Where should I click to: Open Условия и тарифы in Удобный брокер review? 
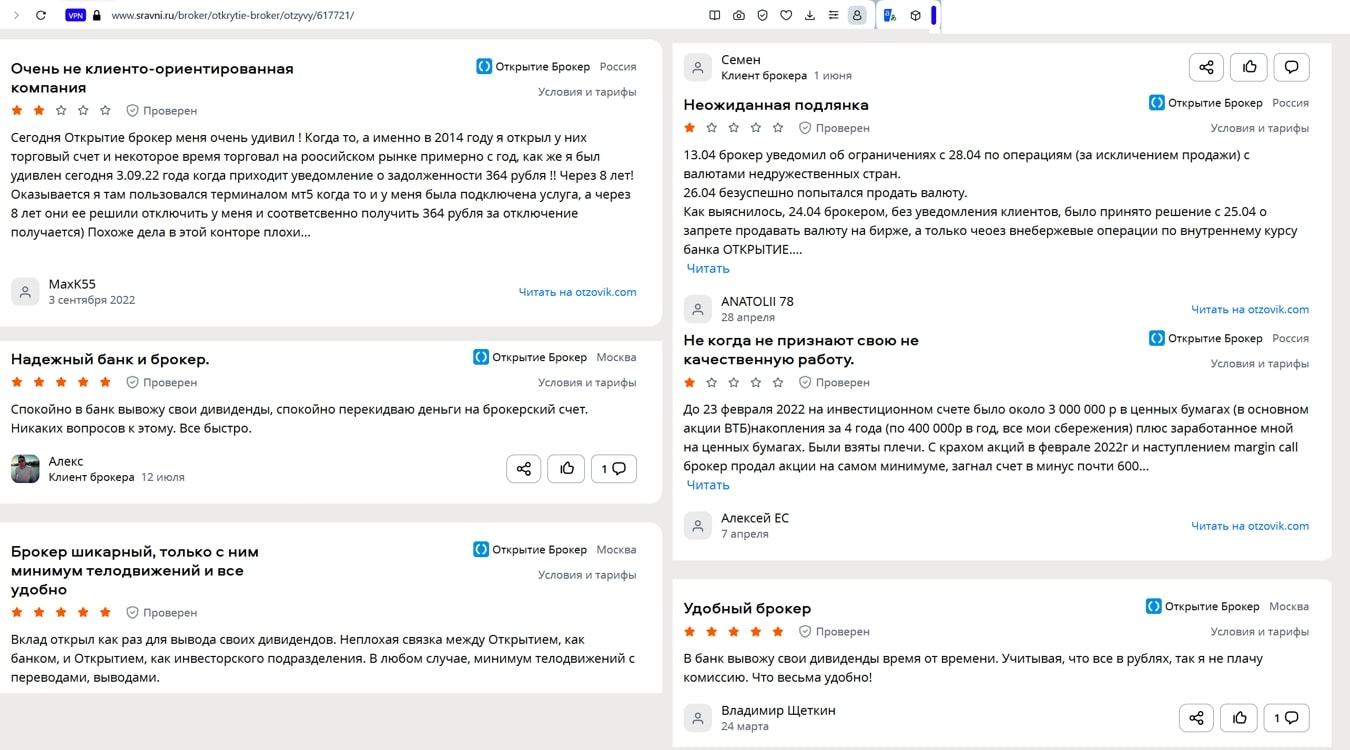[x=1260, y=632]
